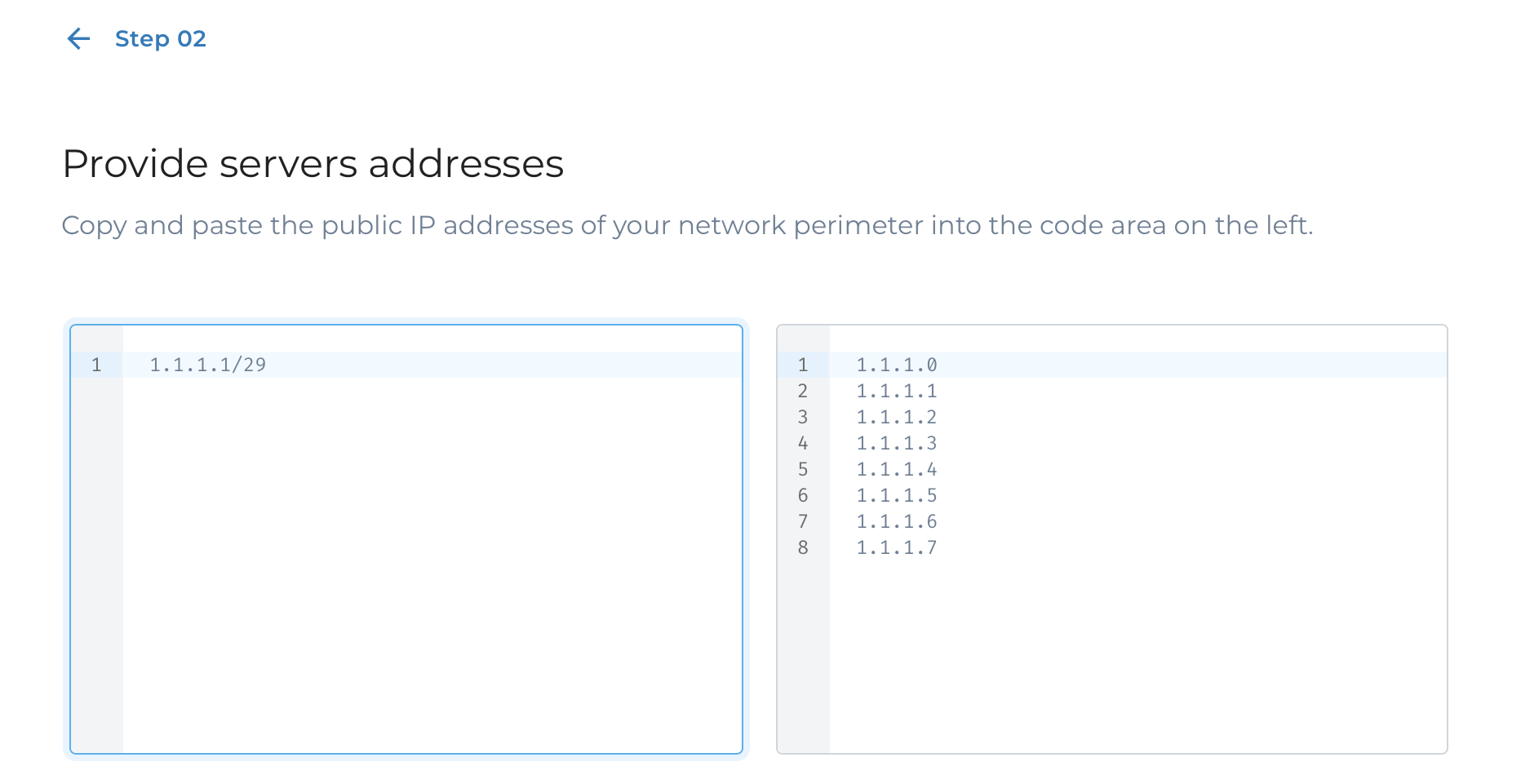
Task: Select the 1.1.1.1 line in right panel
Action: click(x=896, y=391)
